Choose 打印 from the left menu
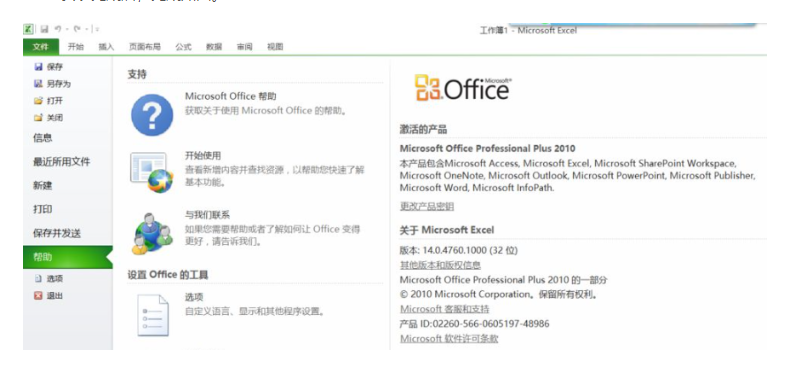This screenshot has width=785, height=374. tap(43, 209)
